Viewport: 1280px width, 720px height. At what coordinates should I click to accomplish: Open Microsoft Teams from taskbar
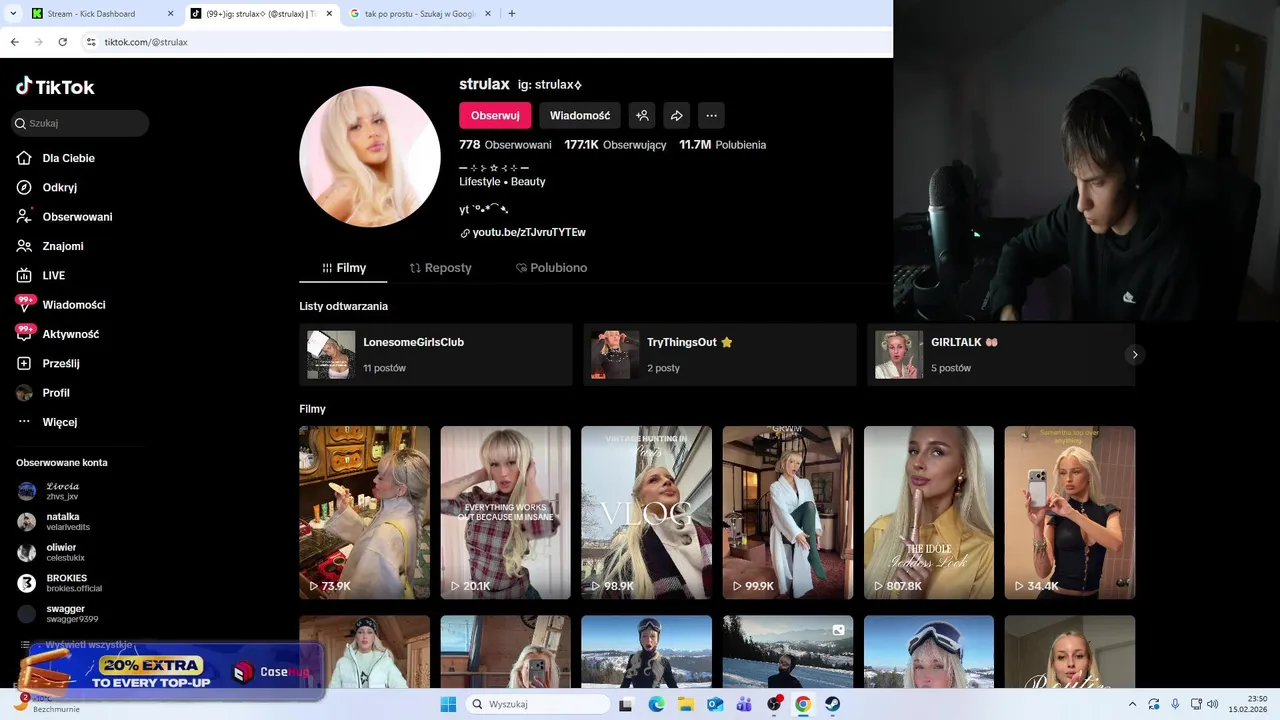[x=744, y=704]
